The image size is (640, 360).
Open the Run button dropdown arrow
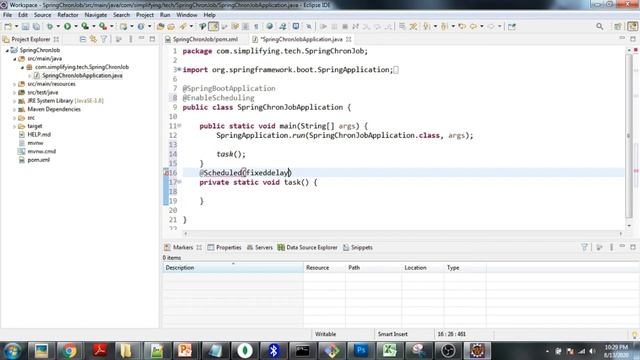[76, 27]
